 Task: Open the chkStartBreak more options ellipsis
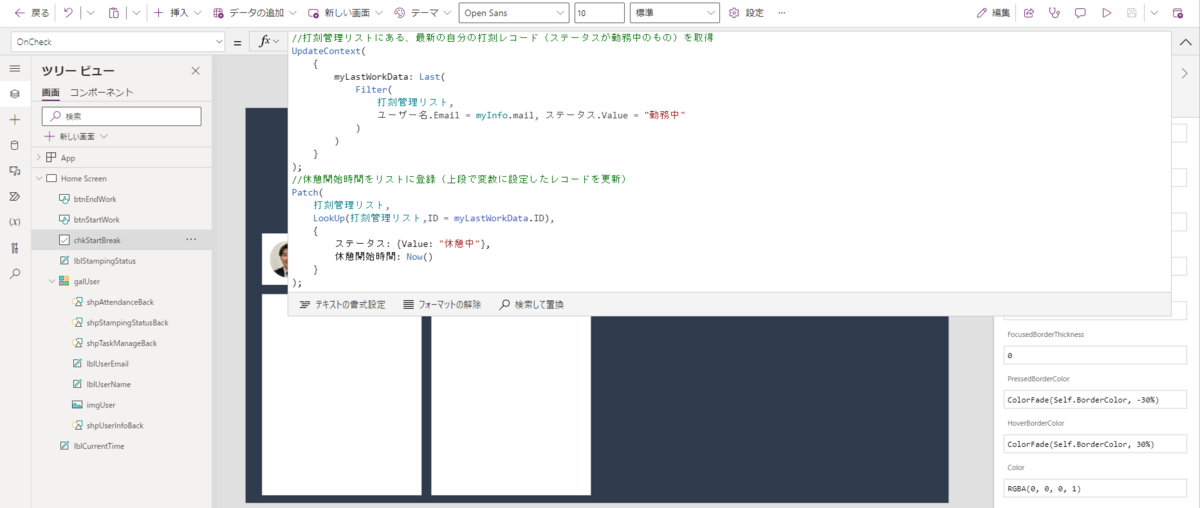pos(191,240)
